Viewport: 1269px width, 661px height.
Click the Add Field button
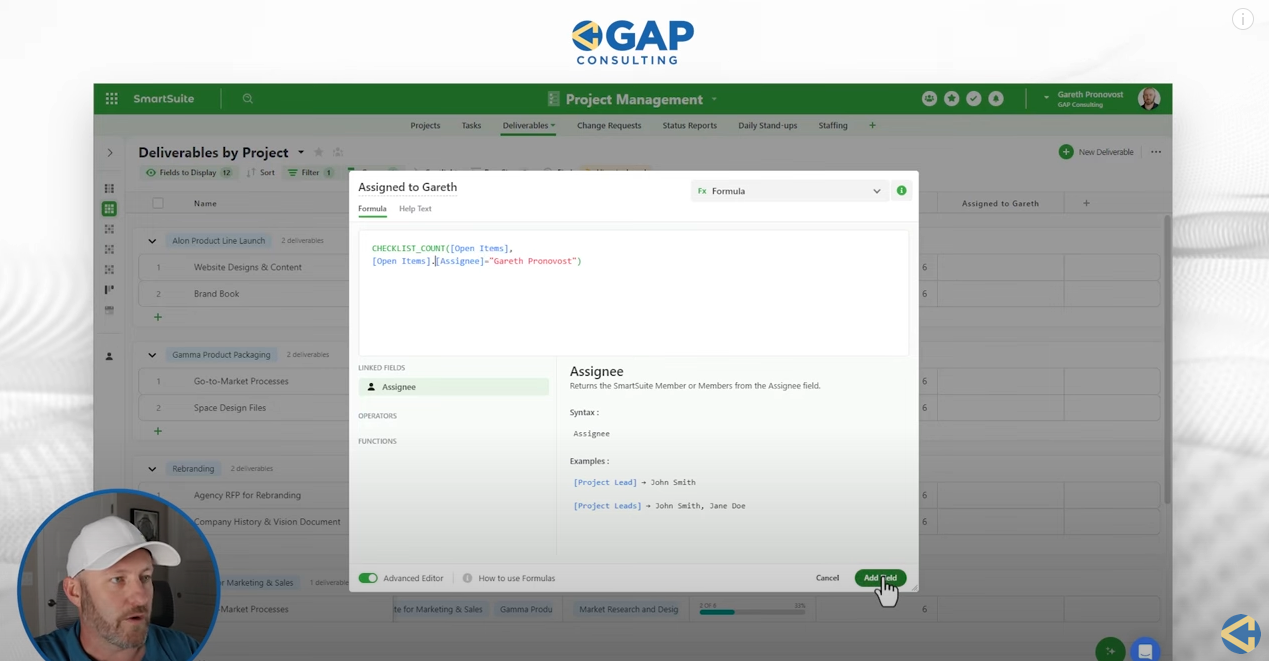(880, 578)
